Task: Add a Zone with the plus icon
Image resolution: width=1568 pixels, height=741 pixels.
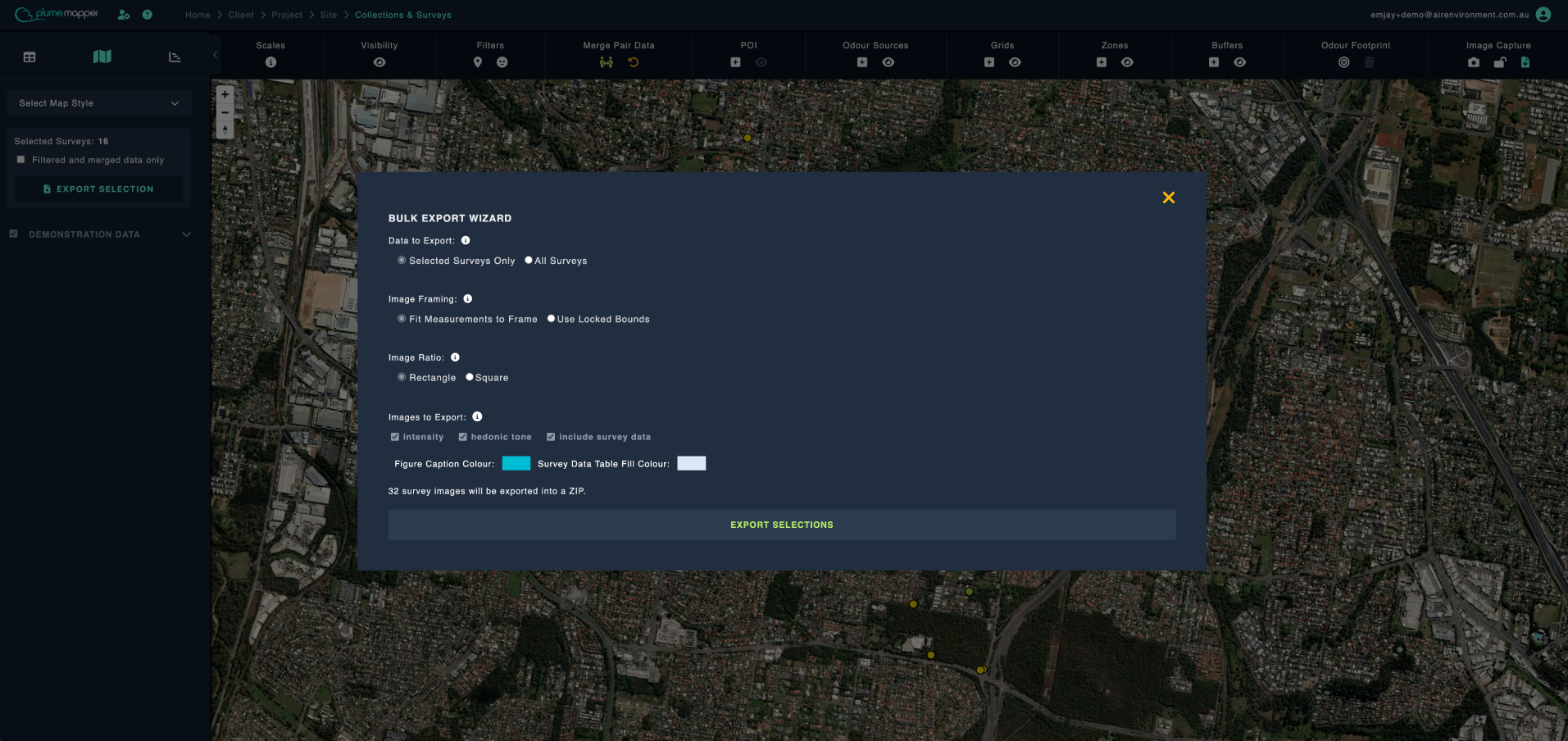Action: pos(1102,62)
